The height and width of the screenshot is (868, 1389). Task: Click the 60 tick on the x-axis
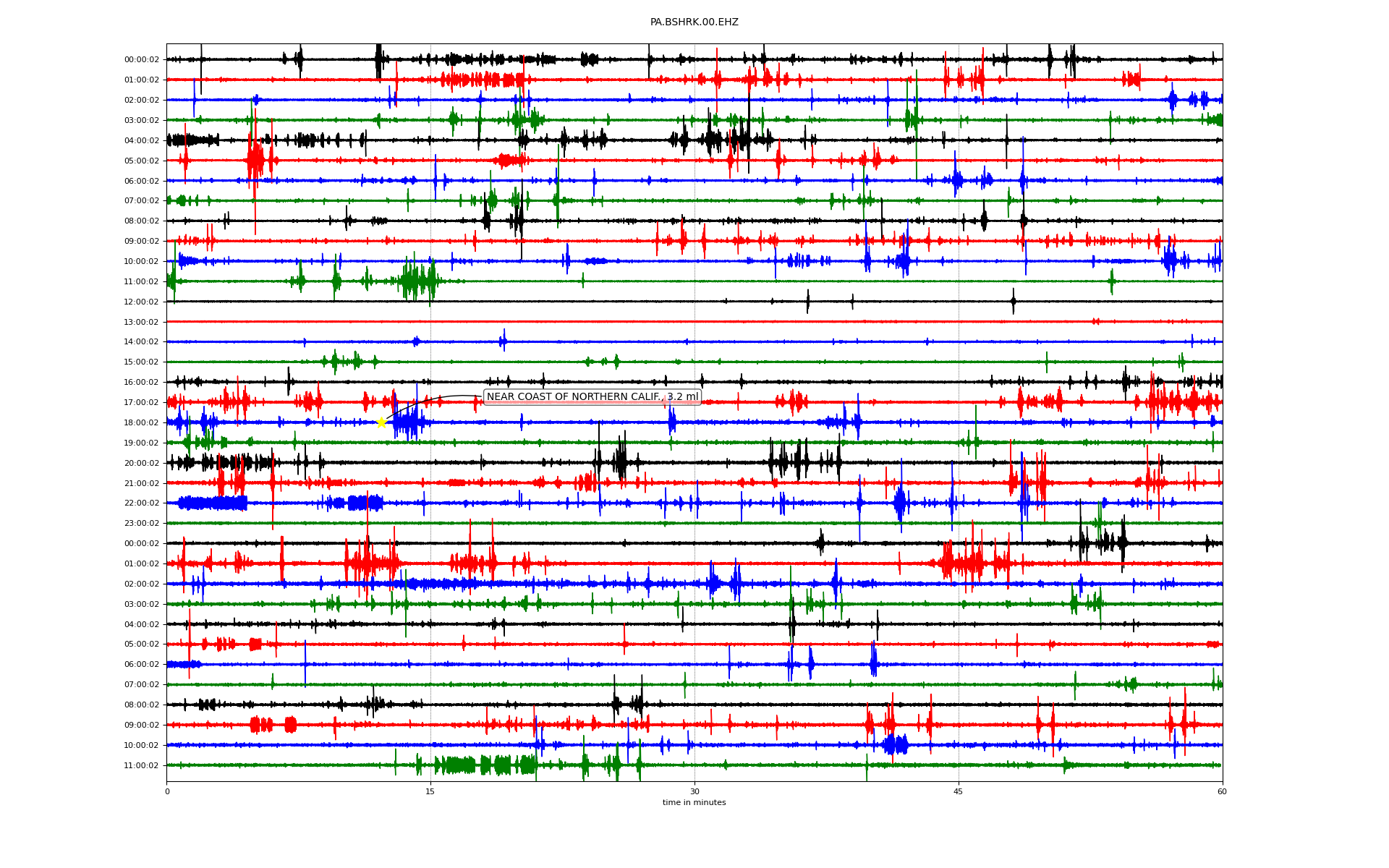(1222, 791)
